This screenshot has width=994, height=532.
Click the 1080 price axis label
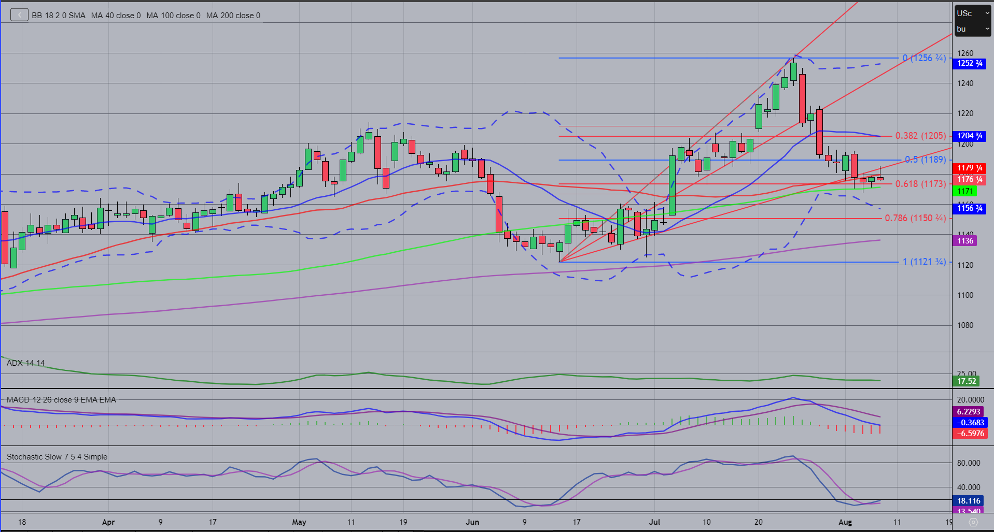[965, 325]
